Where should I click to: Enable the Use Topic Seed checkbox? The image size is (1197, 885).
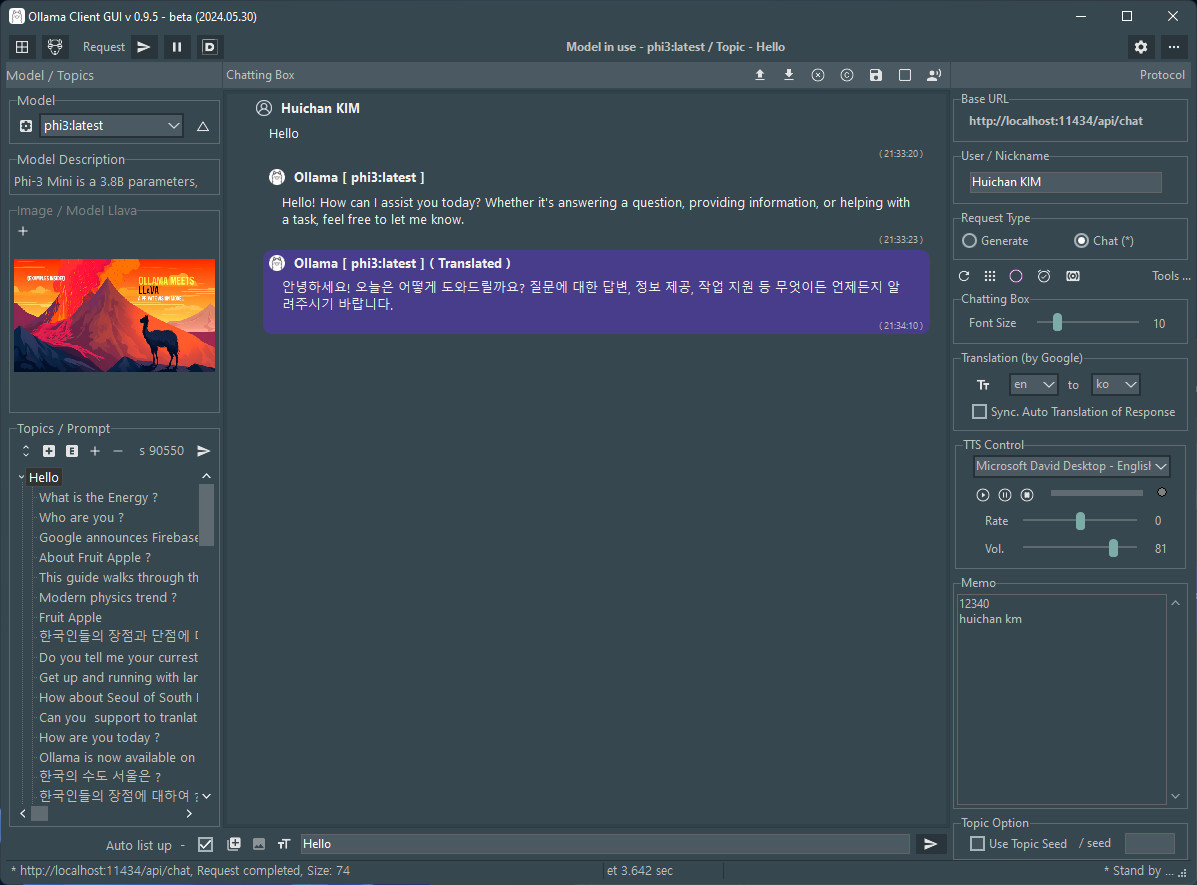[x=977, y=844]
